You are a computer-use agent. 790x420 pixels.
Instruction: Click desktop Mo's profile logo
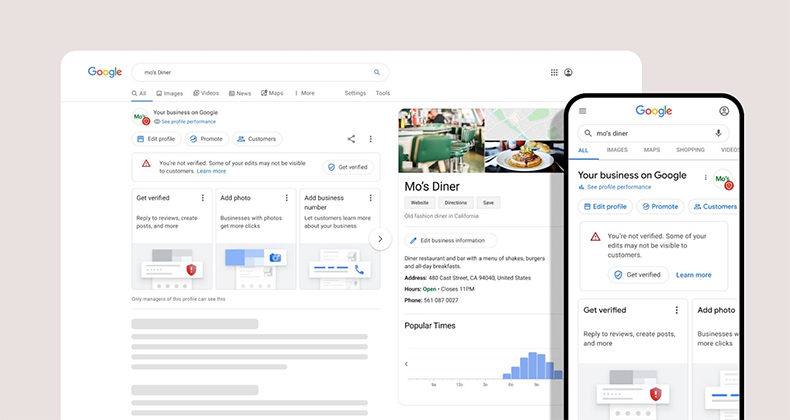(141, 117)
